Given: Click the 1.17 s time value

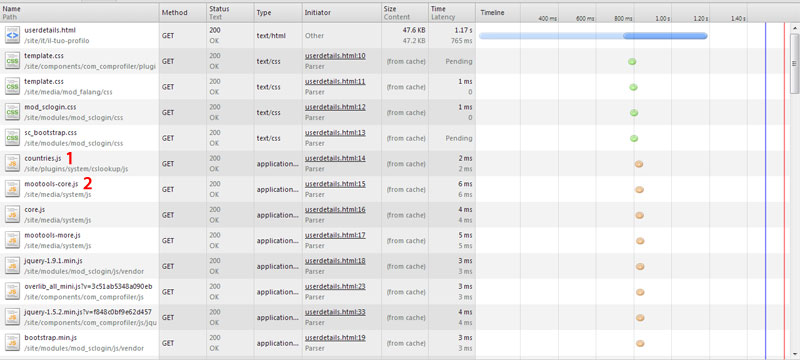Looking at the screenshot, I should tap(463, 30).
